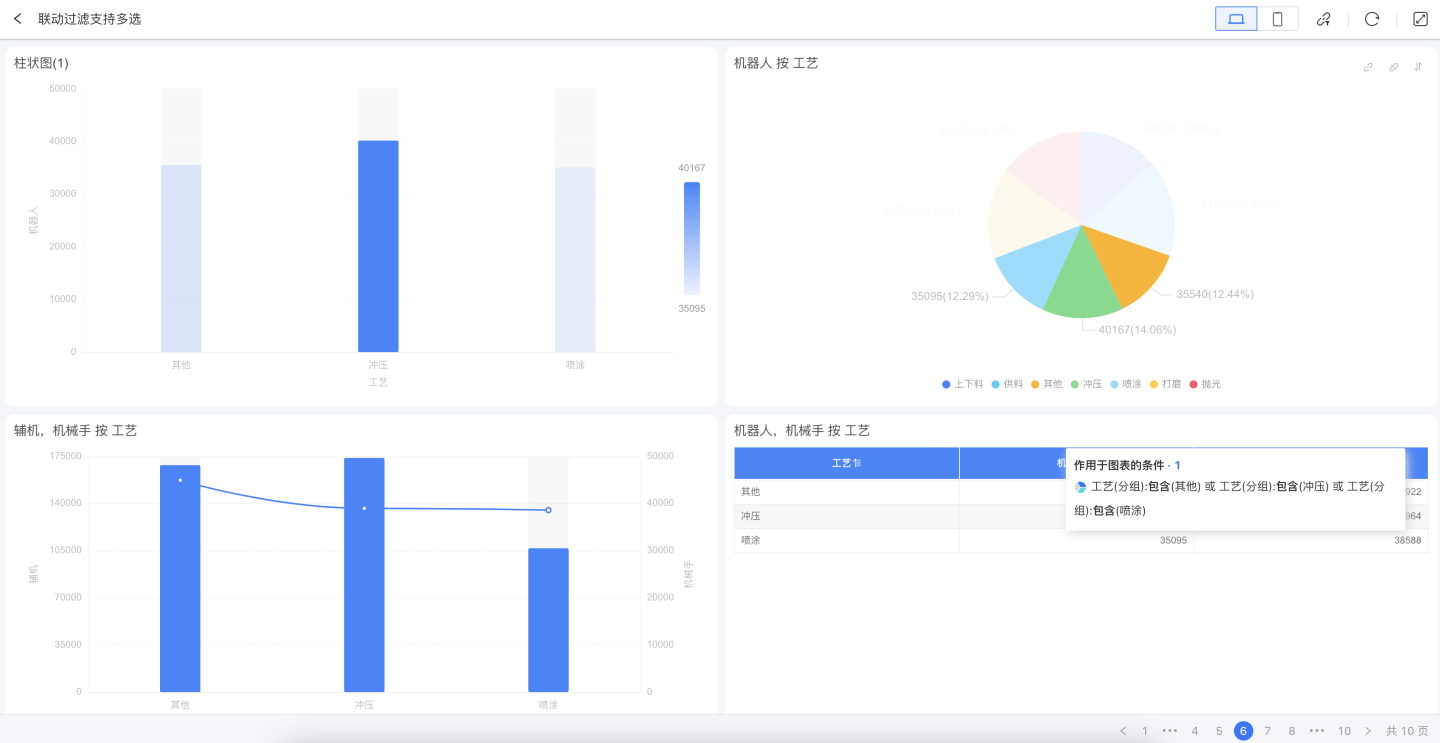Screen dimensions: 1440x743
Task: Click the unlink icon on pie chart
Action: coord(1393,67)
